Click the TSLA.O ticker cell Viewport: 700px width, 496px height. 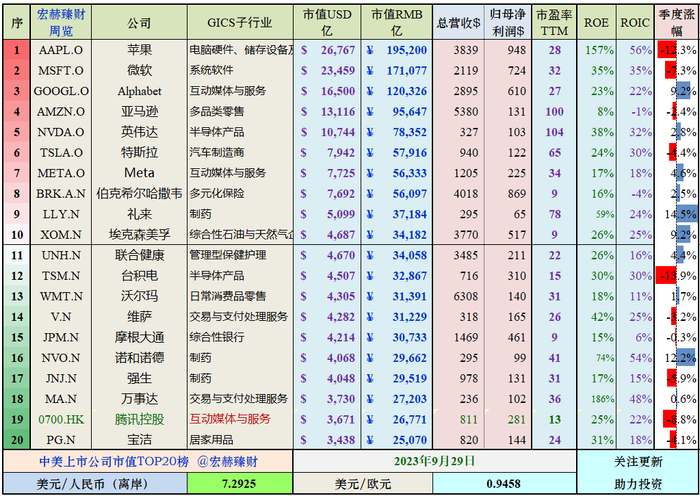(61, 153)
